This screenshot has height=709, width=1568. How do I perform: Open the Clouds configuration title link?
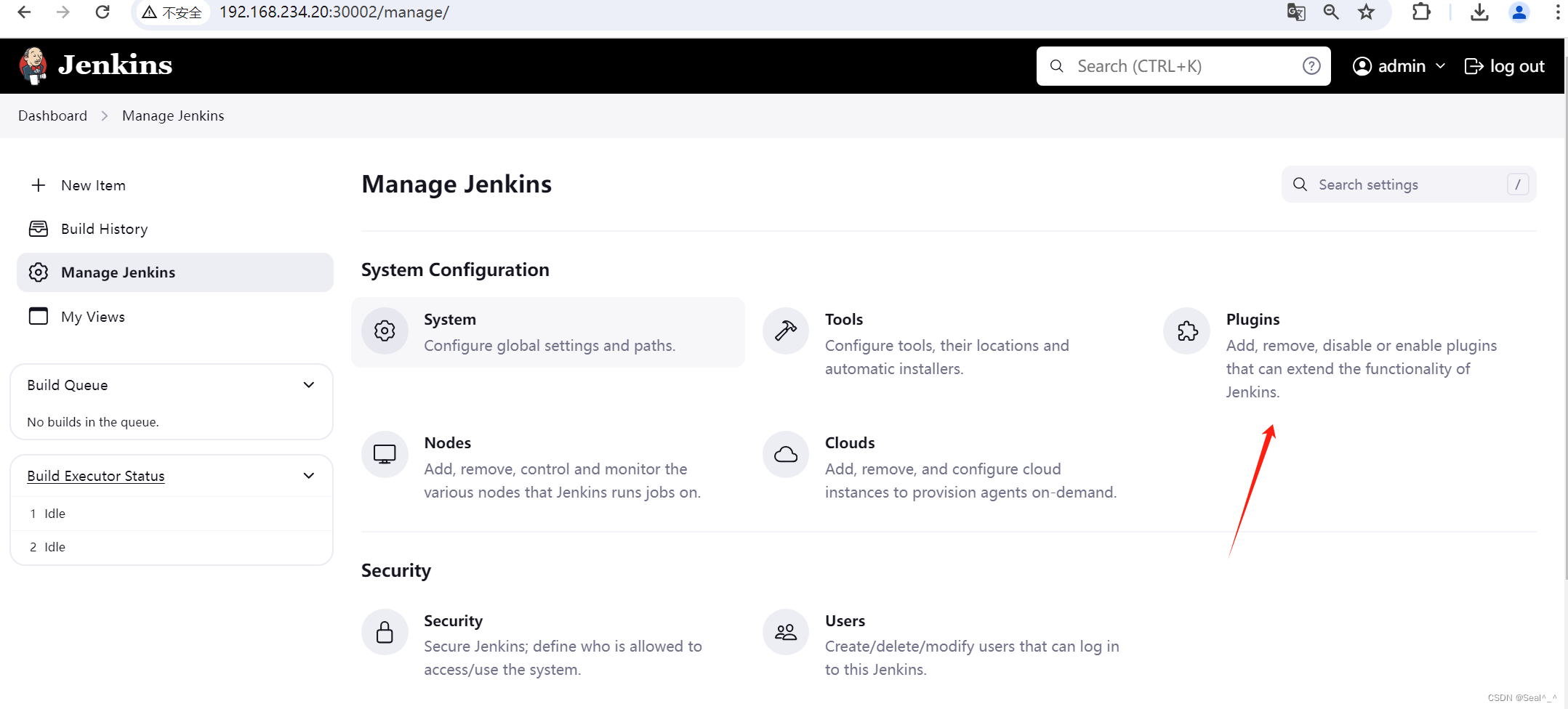point(850,442)
